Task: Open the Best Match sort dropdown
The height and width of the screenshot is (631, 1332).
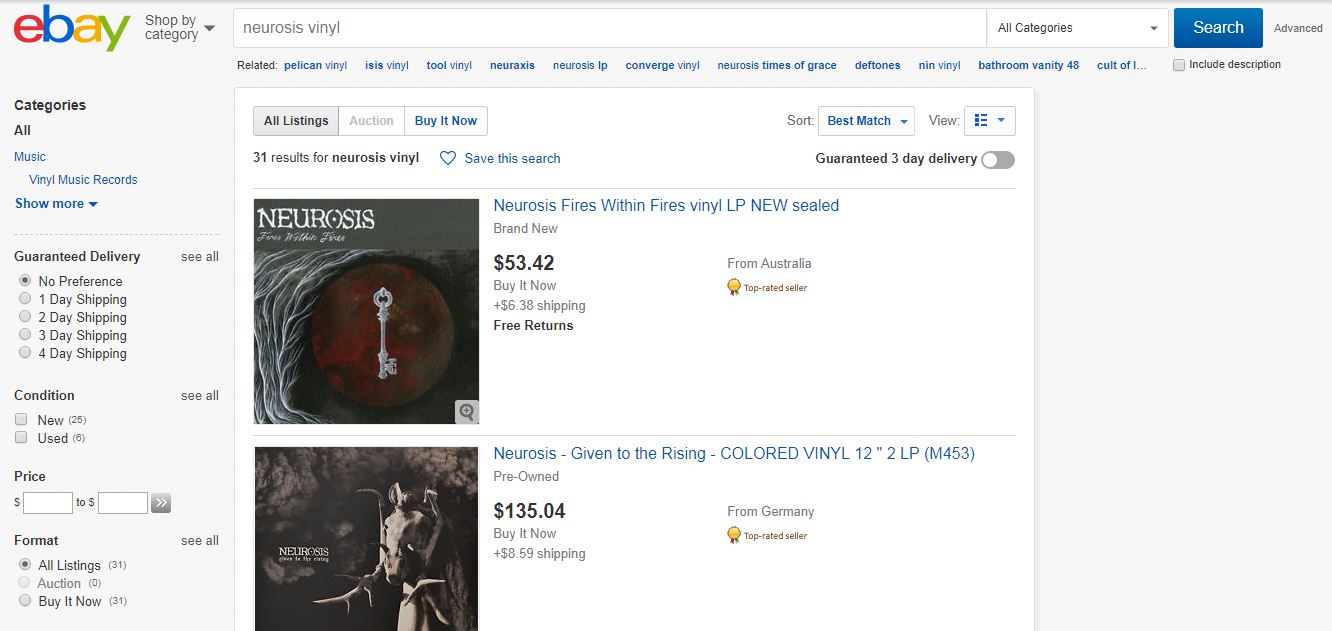Action: pos(866,121)
